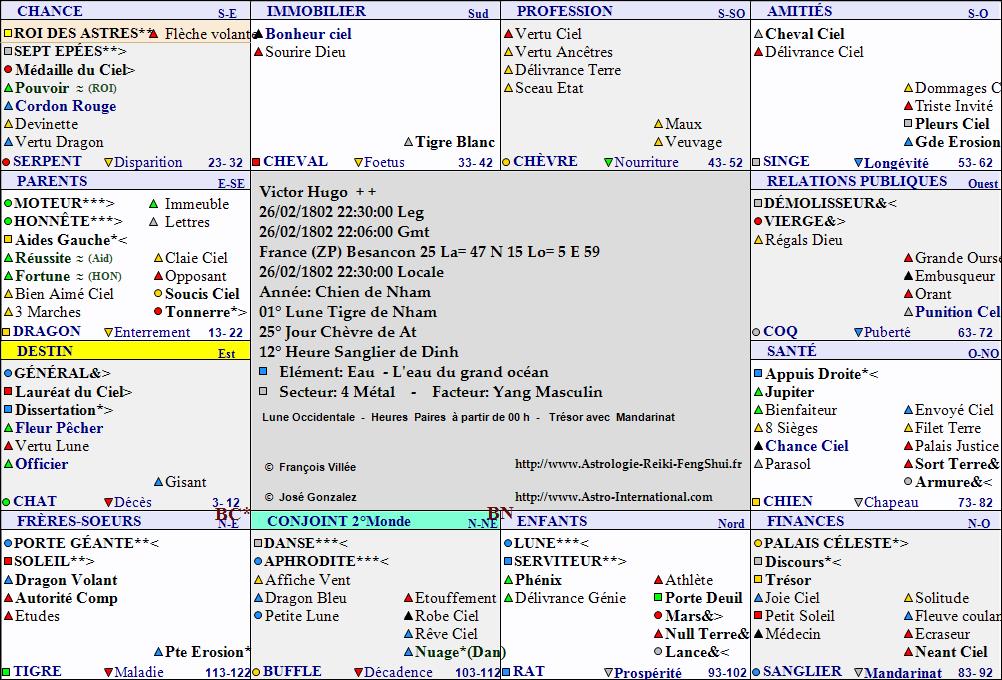Click the 'Lune Occidentale' settings line
The width and height of the screenshot is (1002, 680).
click(x=468, y=417)
